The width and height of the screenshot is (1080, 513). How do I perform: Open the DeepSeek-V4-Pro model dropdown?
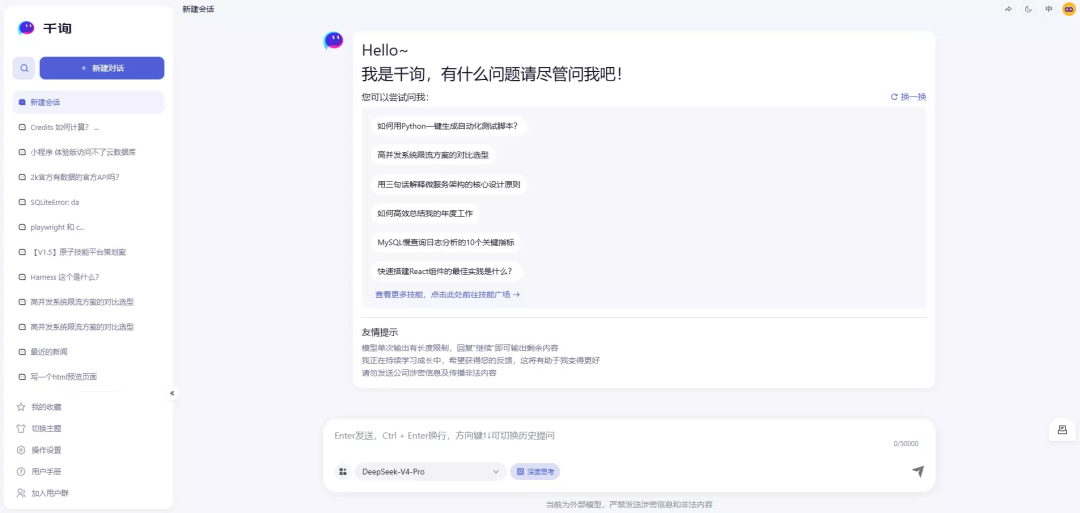[x=430, y=472]
